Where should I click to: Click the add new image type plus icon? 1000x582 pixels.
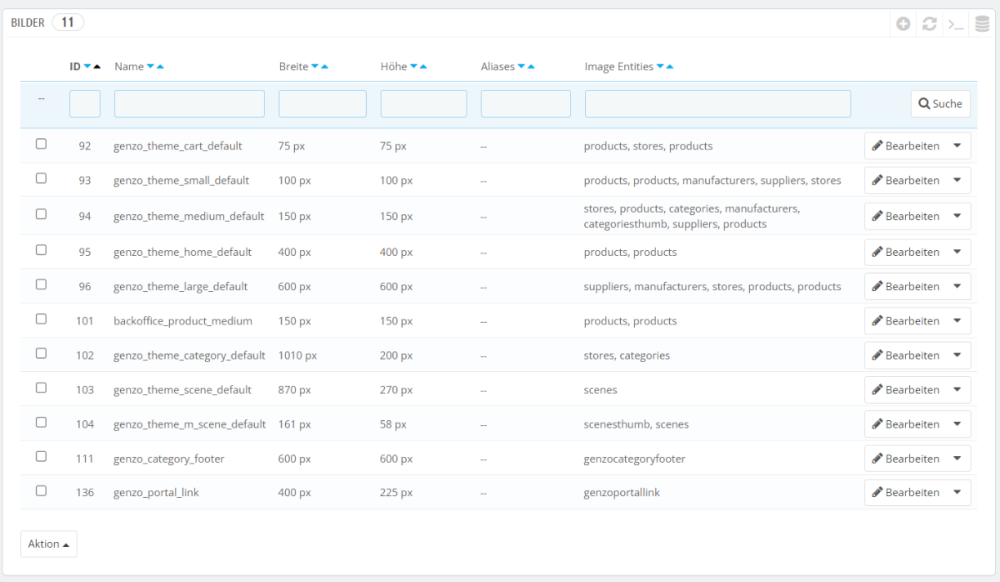(903, 24)
